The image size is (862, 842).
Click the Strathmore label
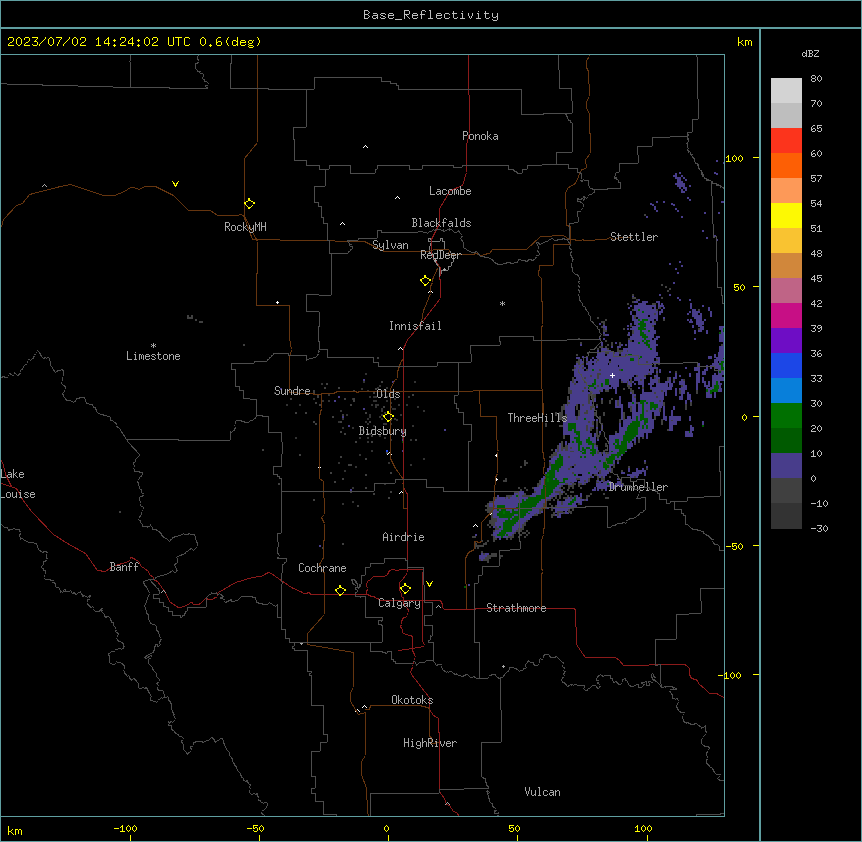pyautogui.click(x=516, y=608)
